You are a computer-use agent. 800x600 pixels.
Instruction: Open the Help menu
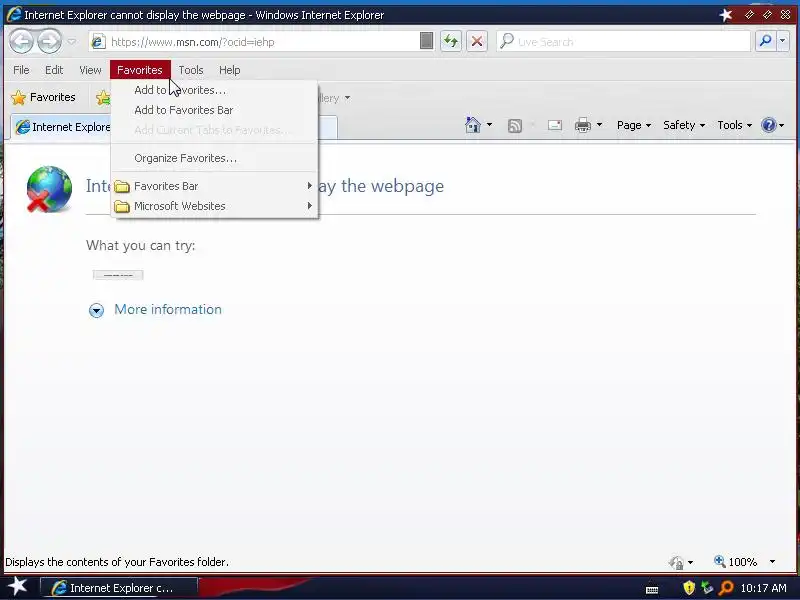tap(230, 70)
